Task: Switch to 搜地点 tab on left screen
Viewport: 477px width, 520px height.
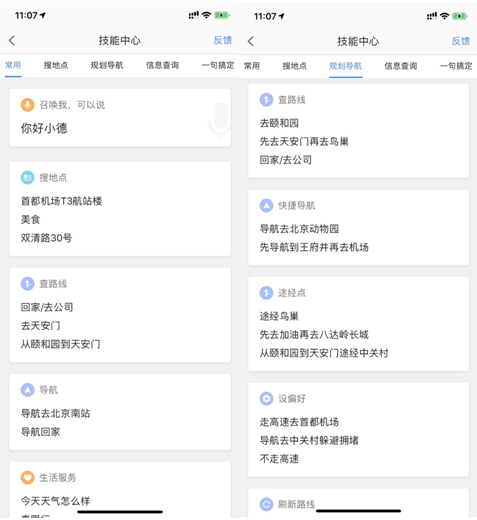Action: 56,65
